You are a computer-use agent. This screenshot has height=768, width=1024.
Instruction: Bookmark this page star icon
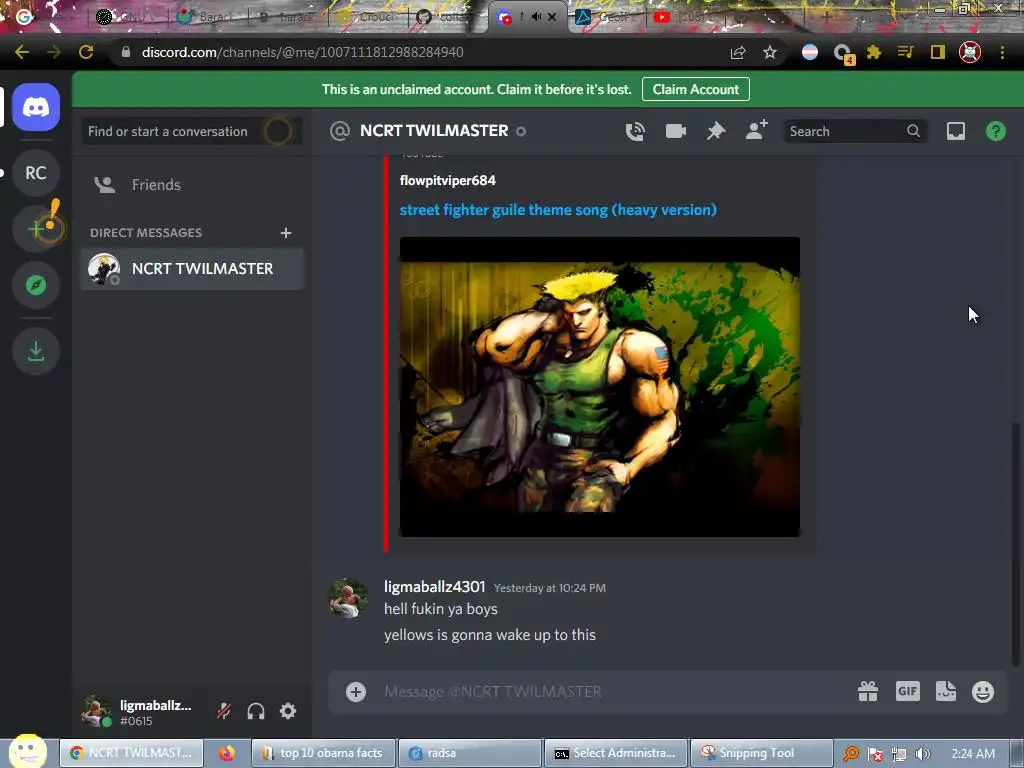tap(770, 52)
